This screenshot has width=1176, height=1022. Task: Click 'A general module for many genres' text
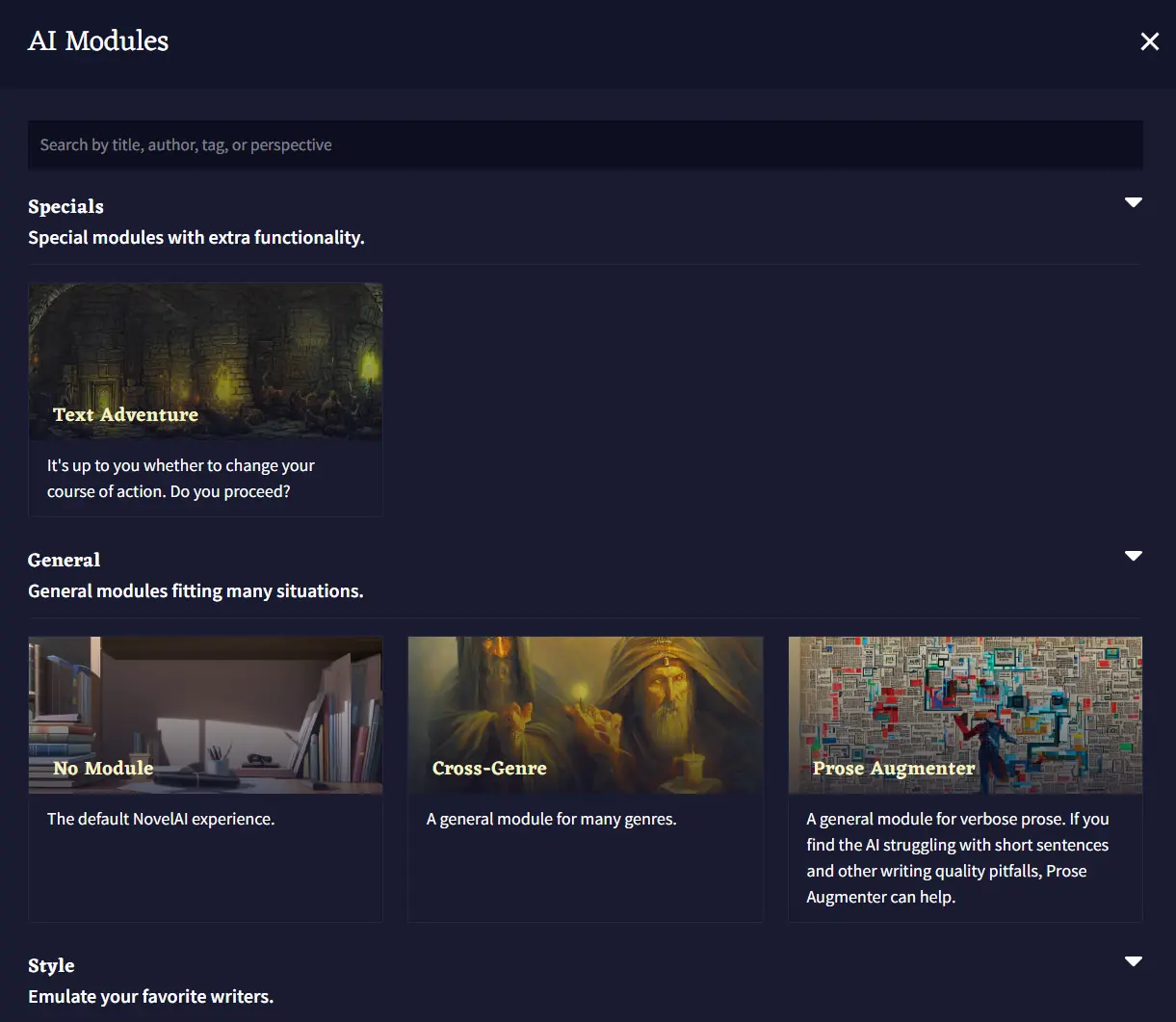click(x=551, y=820)
